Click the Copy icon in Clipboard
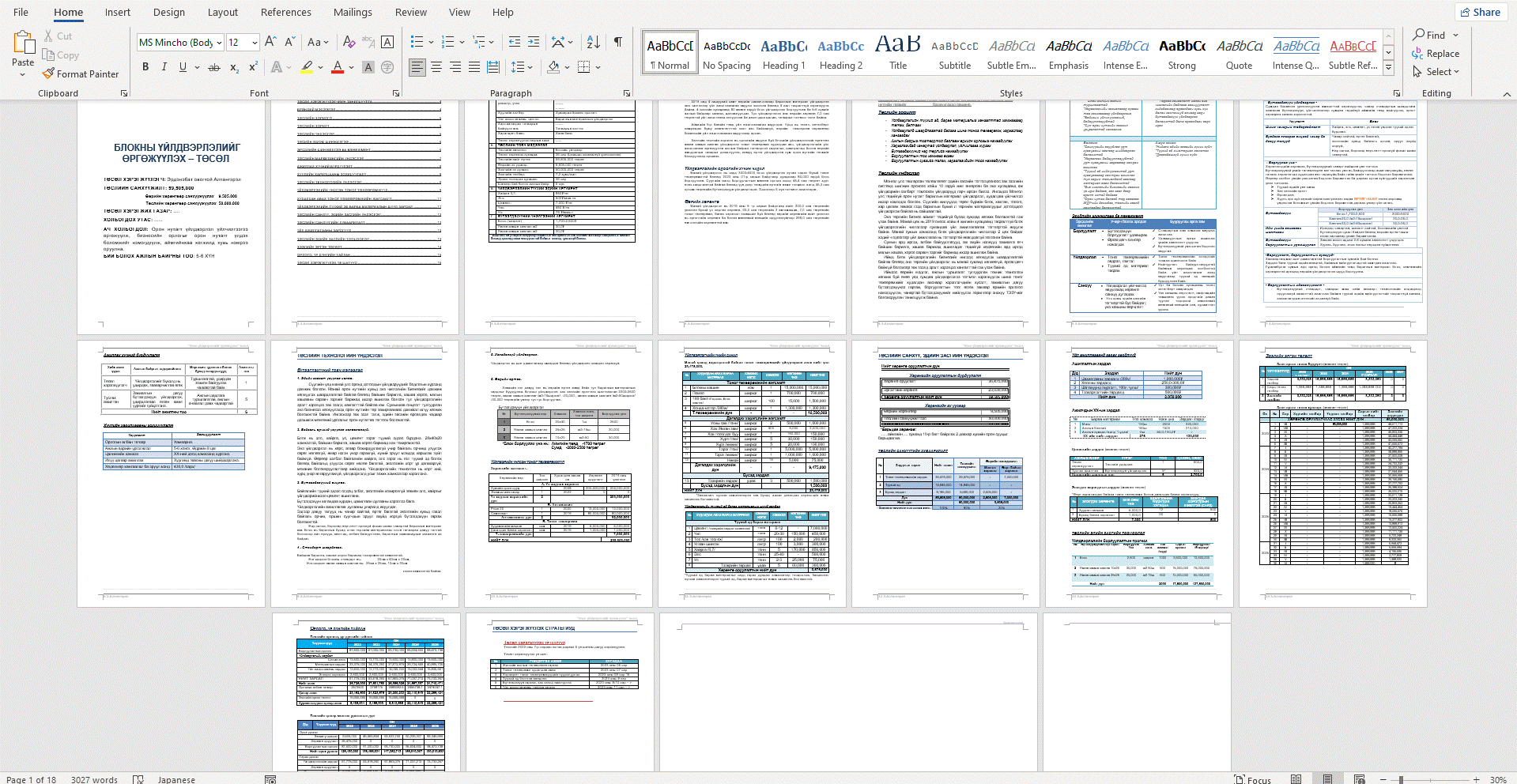 [49, 55]
